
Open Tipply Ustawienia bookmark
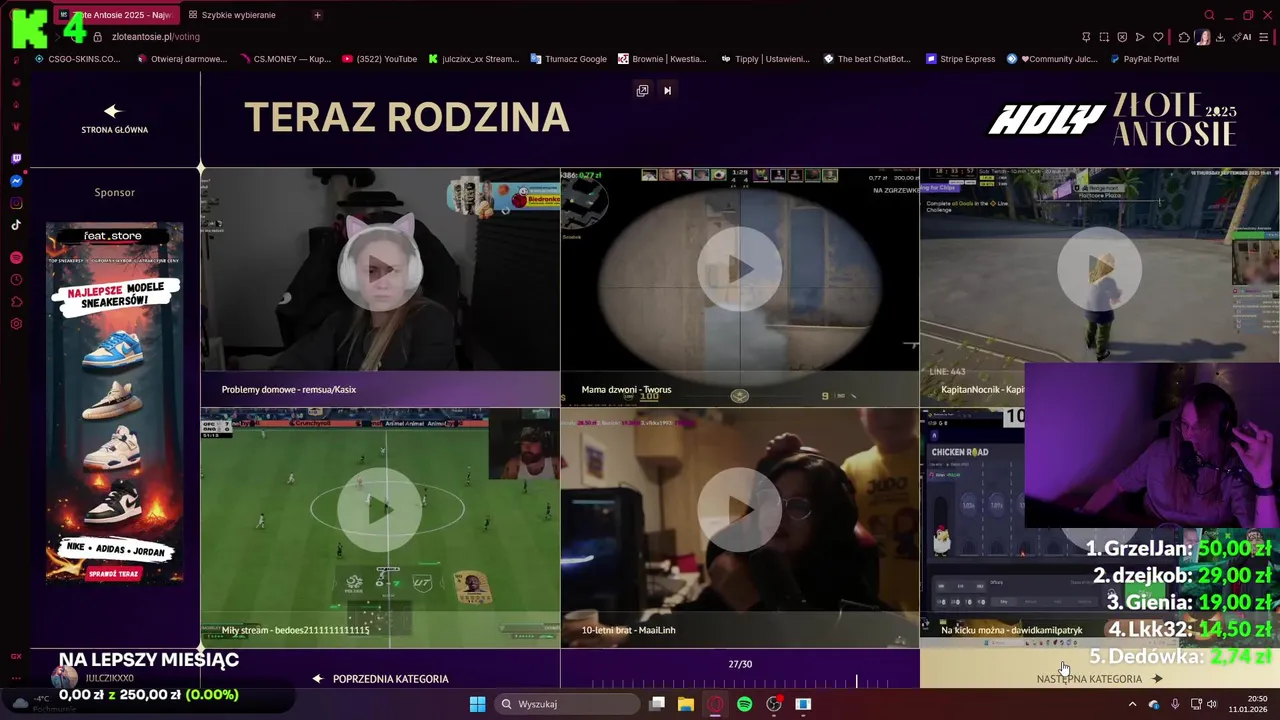pyautogui.click(x=765, y=59)
